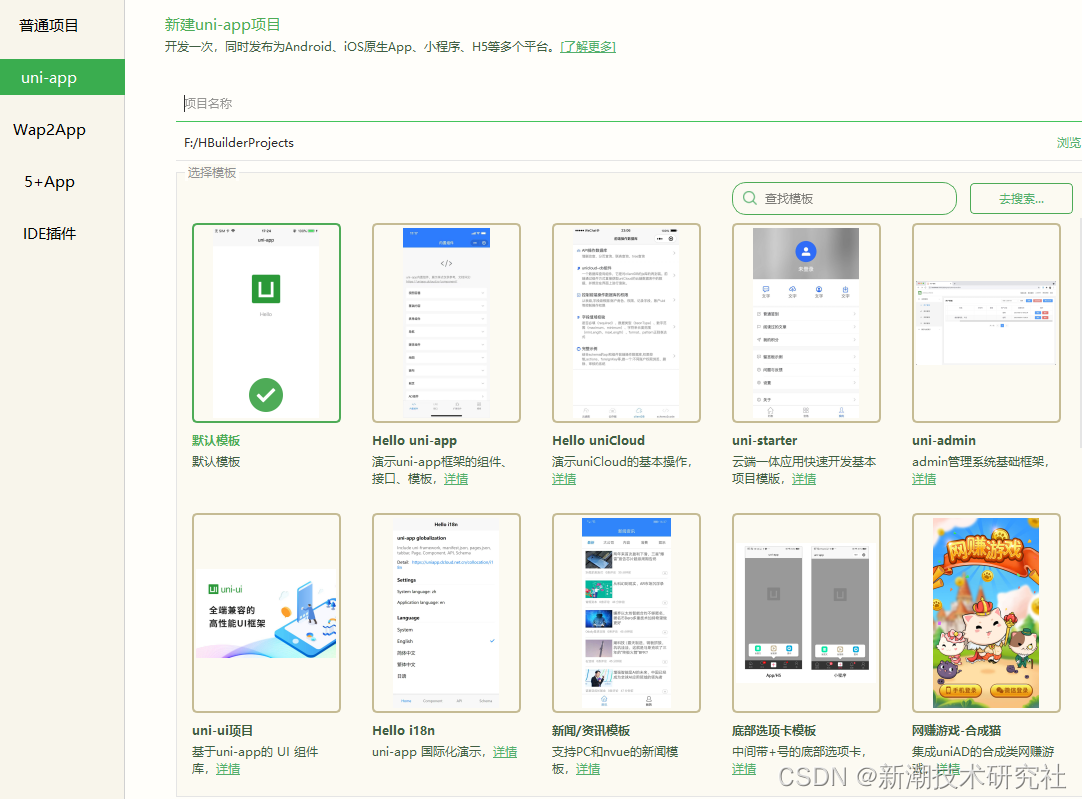This screenshot has height=799, width=1082.
Task: Select the uni-admin template thumbnail
Action: click(986, 323)
